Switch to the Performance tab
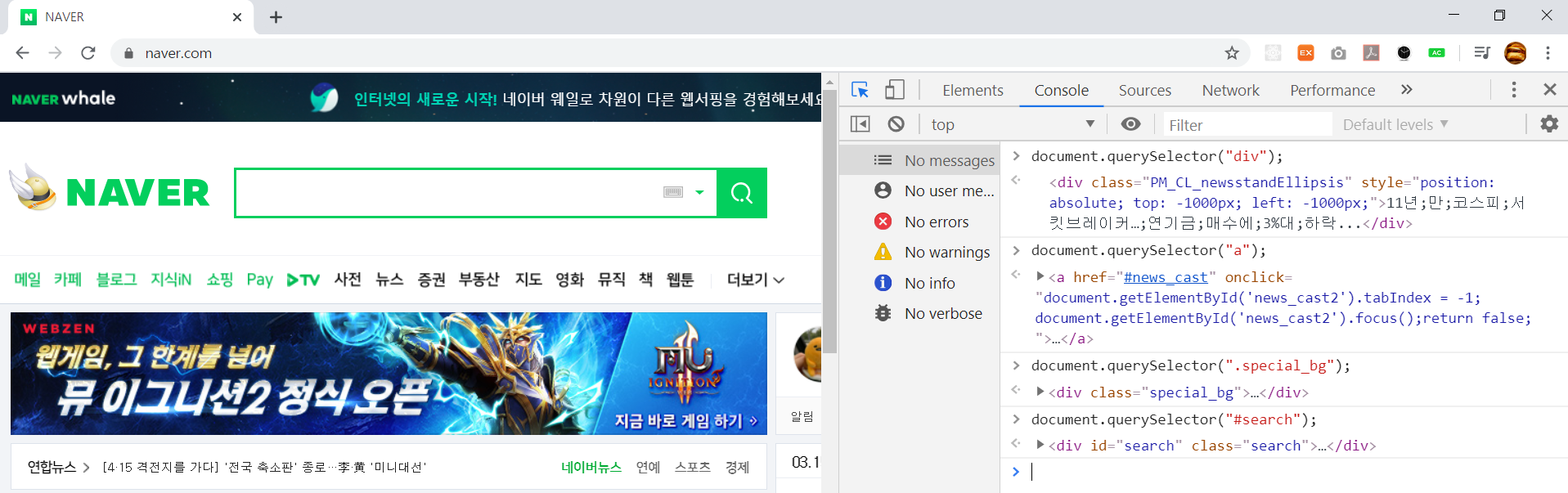Screen dimensions: 1568x493 point(1332,90)
